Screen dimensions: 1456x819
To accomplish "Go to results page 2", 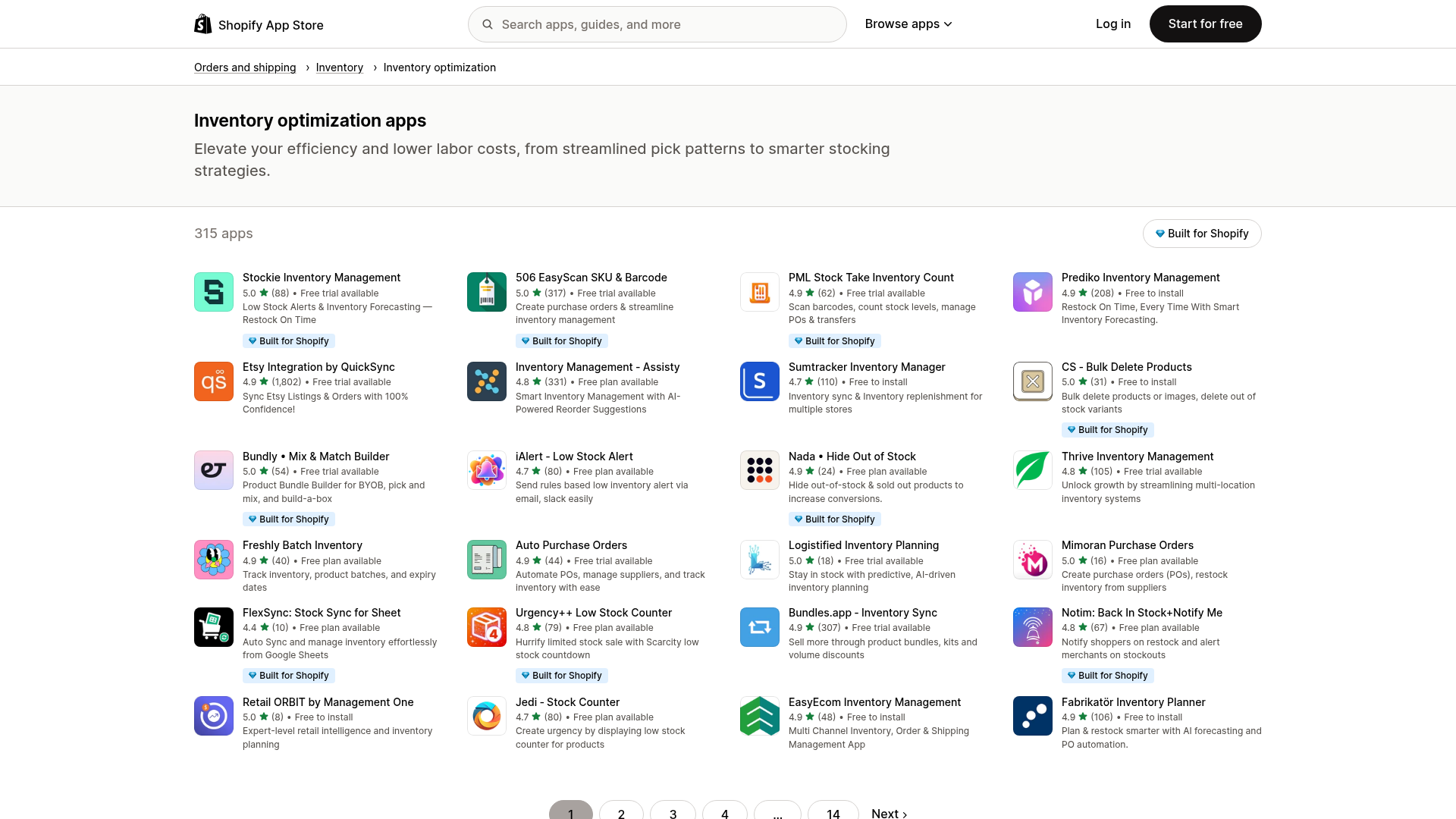I will click(x=621, y=810).
